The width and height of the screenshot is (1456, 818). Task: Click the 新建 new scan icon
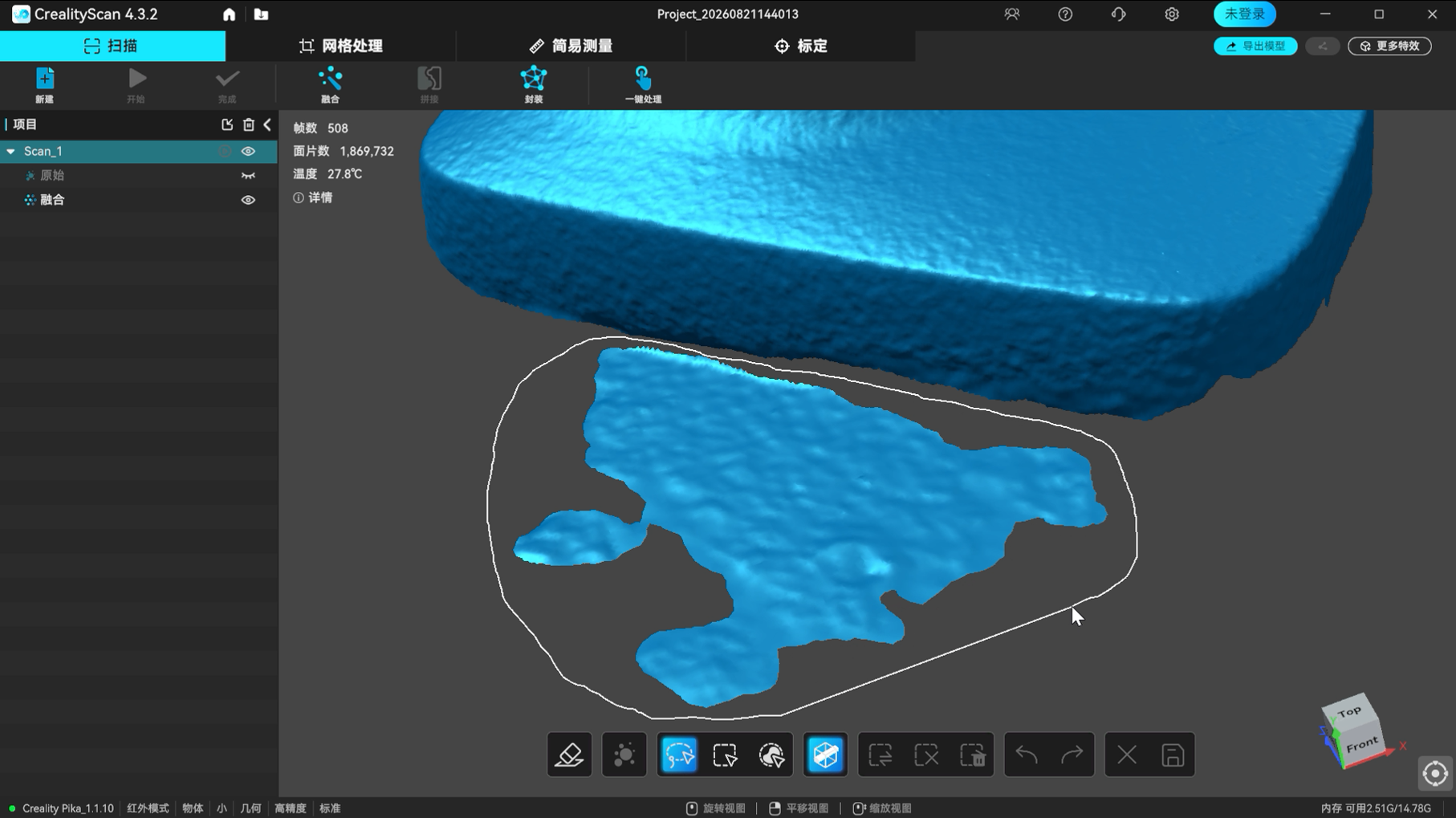(x=44, y=85)
